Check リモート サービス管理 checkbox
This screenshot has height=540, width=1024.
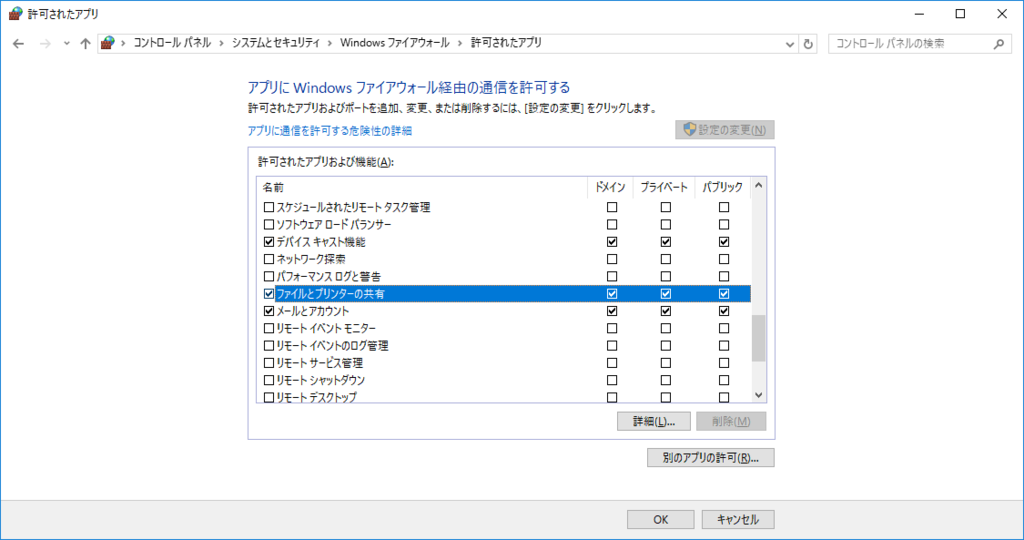pos(268,363)
